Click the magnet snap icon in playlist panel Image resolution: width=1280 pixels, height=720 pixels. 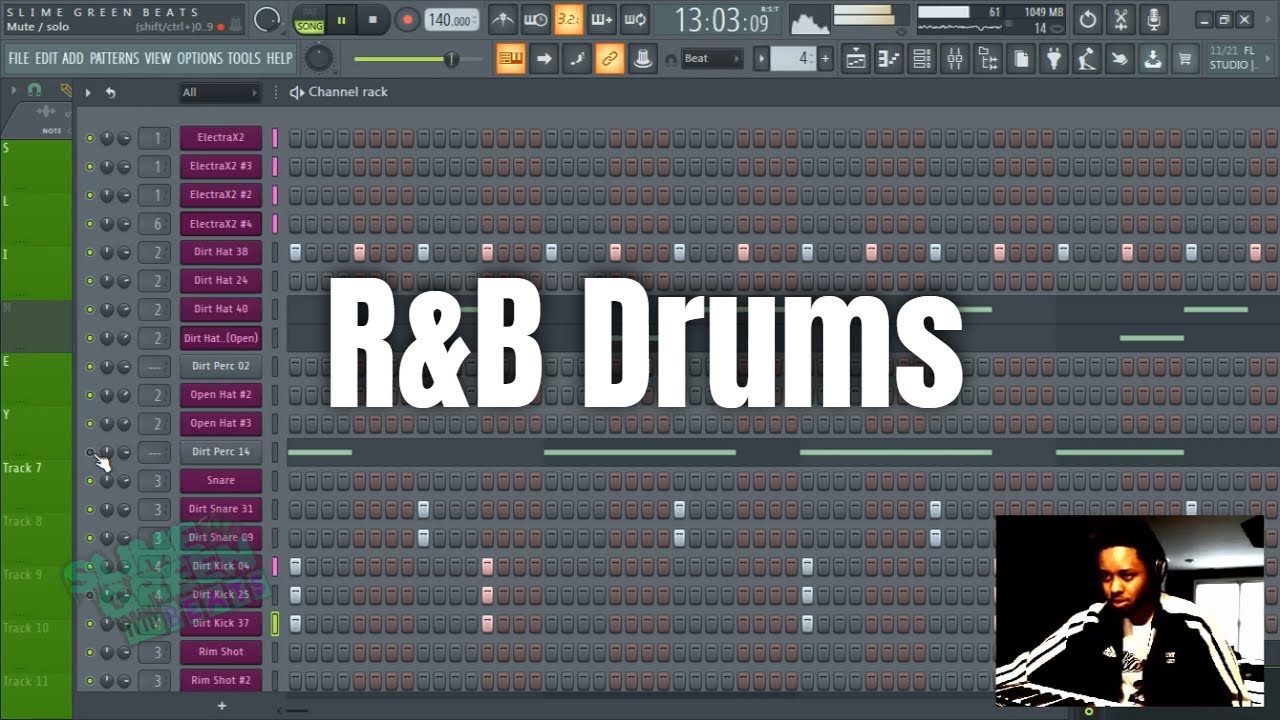click(35, 90)
